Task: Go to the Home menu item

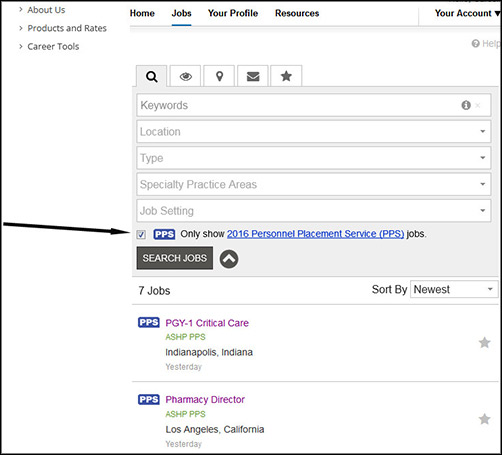Action: click(142, 13)
